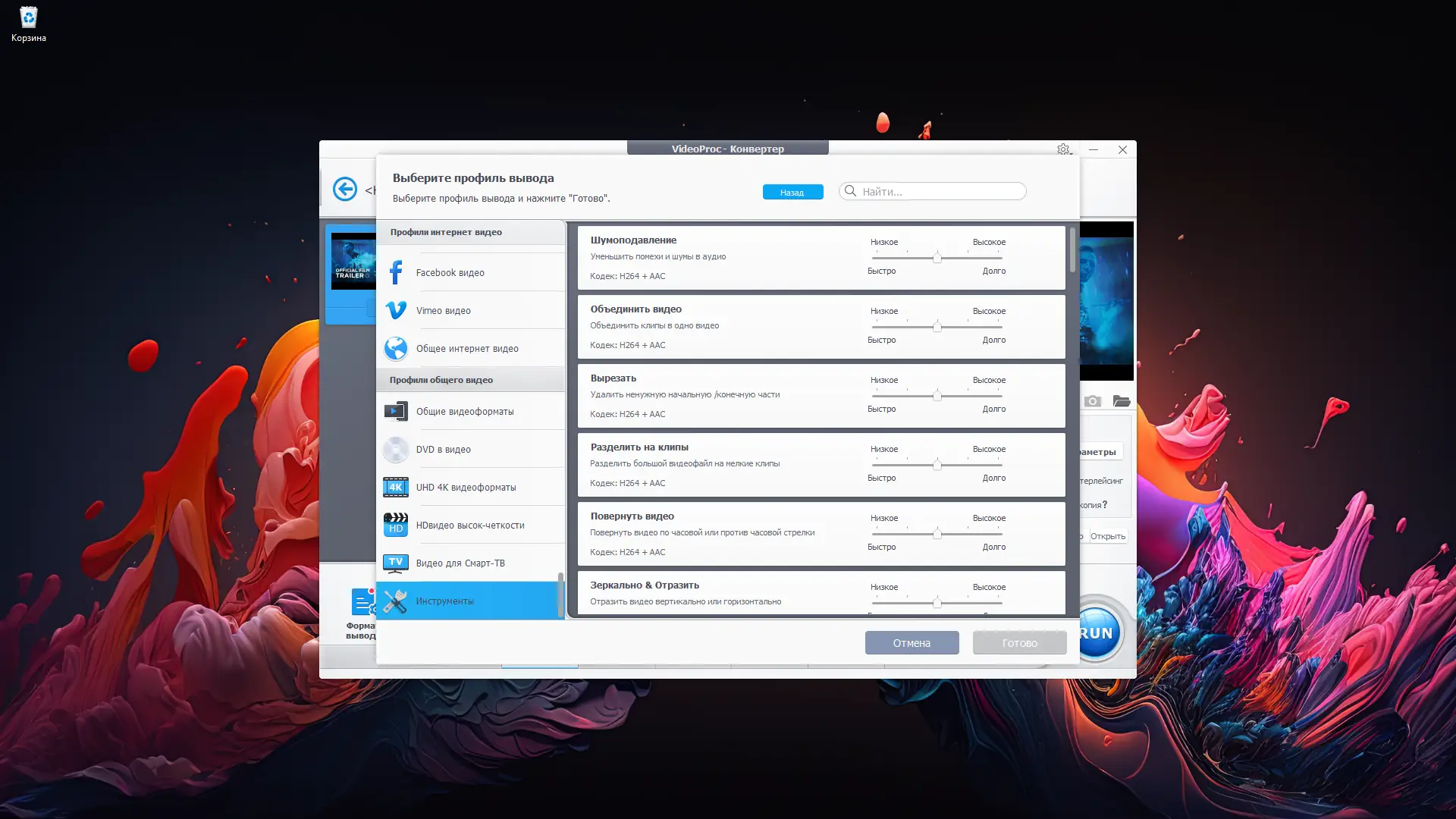
Task: Click the Отмена button
Action: (x=912, y=643)
